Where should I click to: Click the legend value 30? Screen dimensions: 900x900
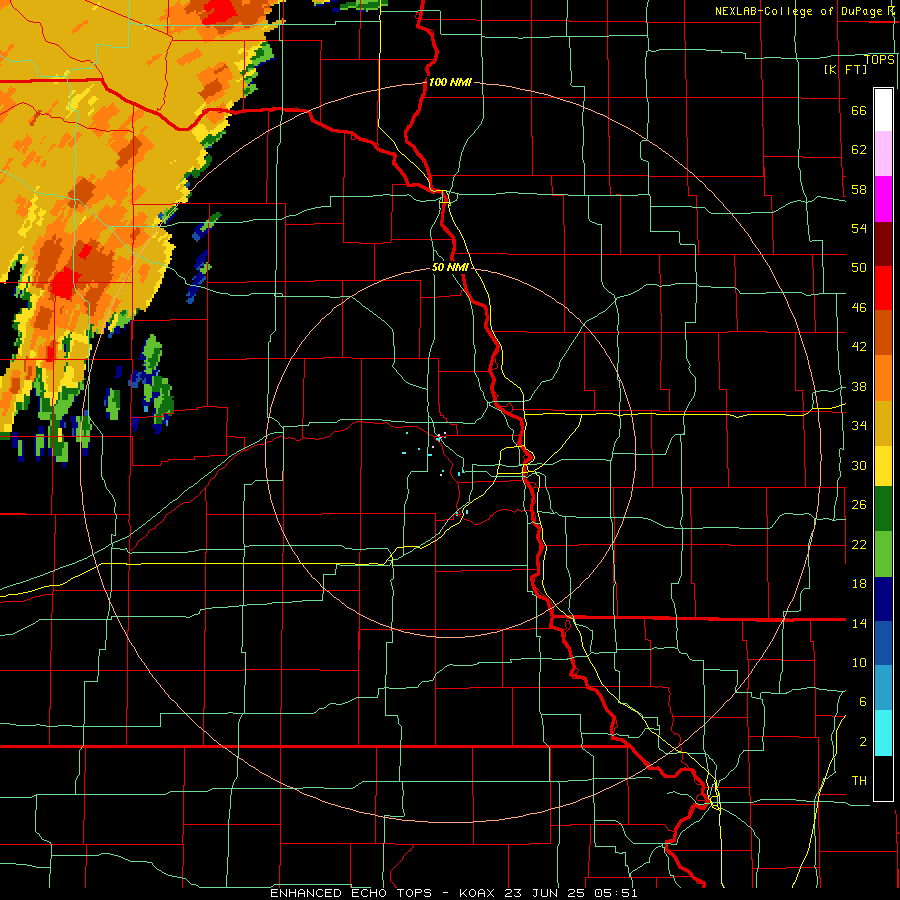click(x=859, y=465)
